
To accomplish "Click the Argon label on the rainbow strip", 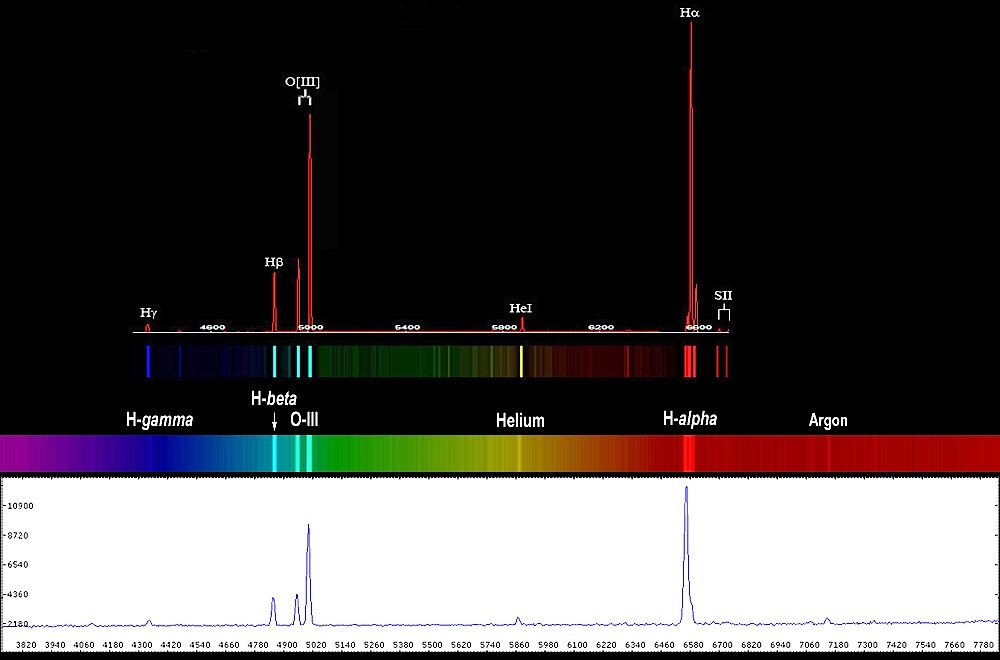I will (829, 421).
